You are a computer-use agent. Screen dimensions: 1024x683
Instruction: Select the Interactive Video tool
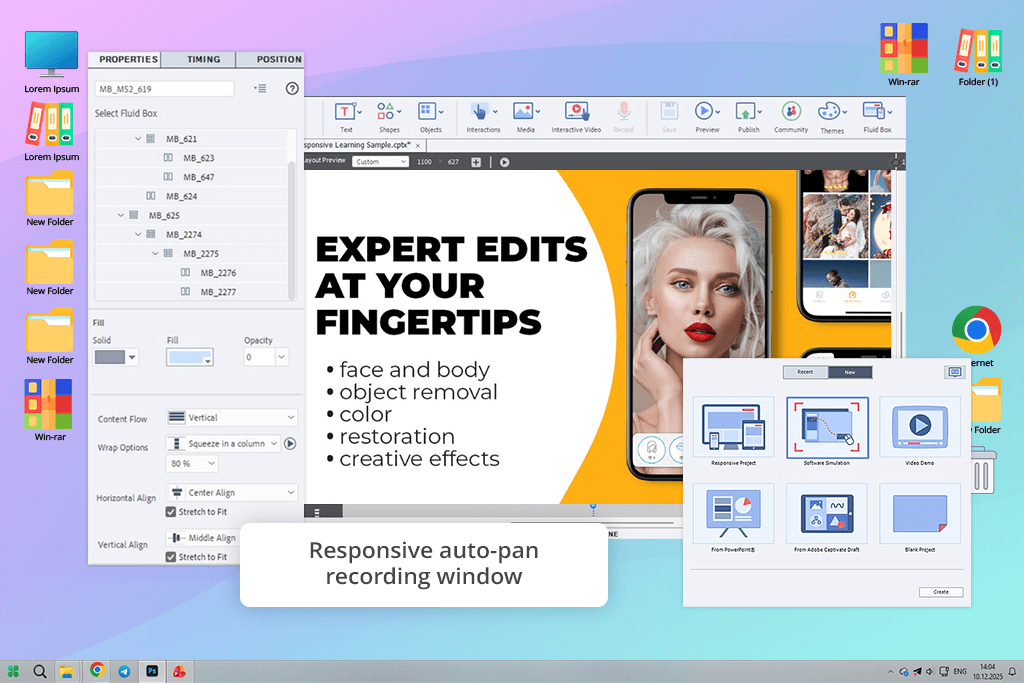[576, 116]
